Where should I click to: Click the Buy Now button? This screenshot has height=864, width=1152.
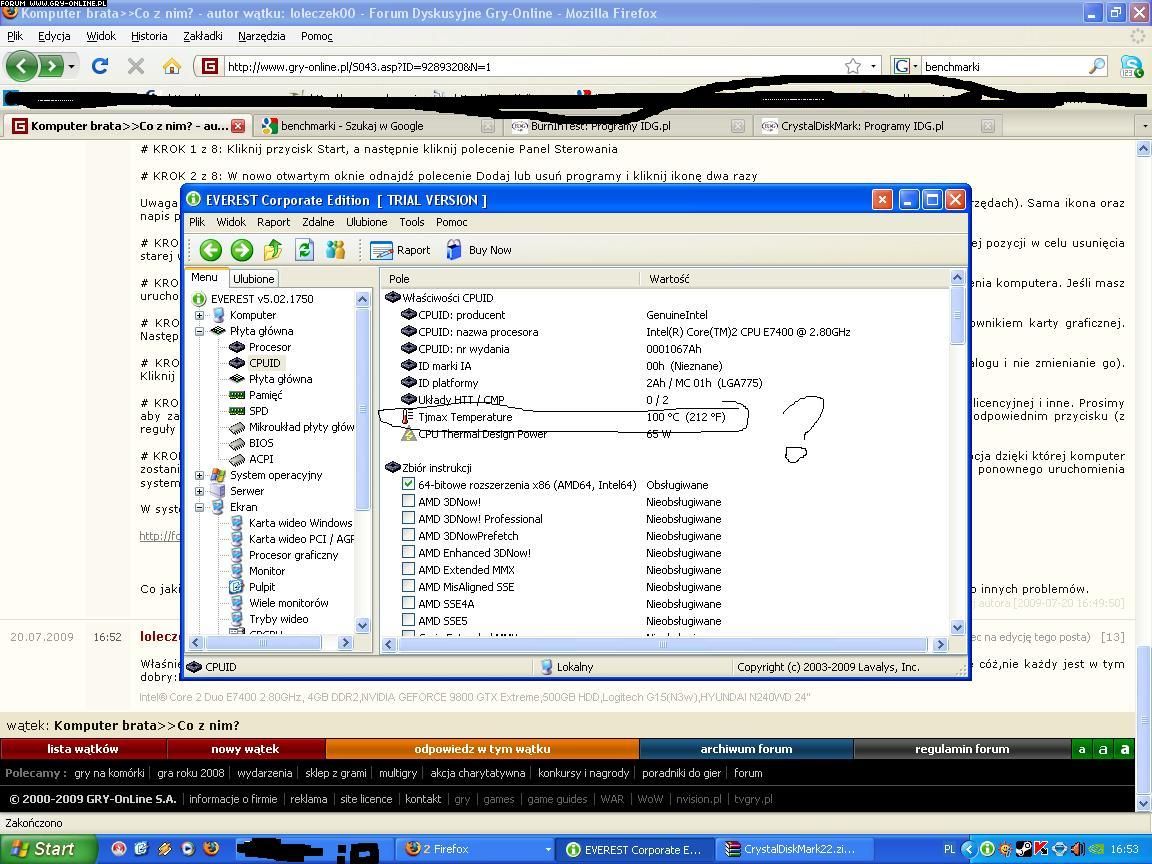click(479, 250)
